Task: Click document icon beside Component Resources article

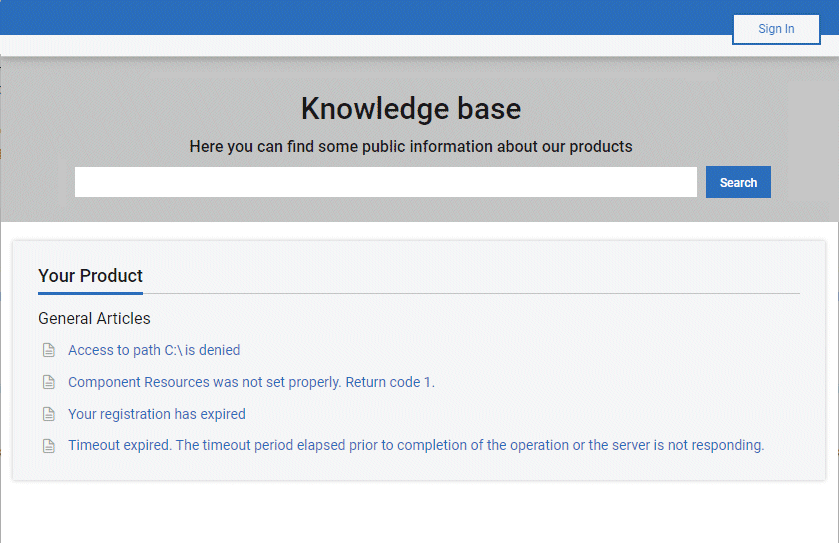Action: (x=49, y=382)
